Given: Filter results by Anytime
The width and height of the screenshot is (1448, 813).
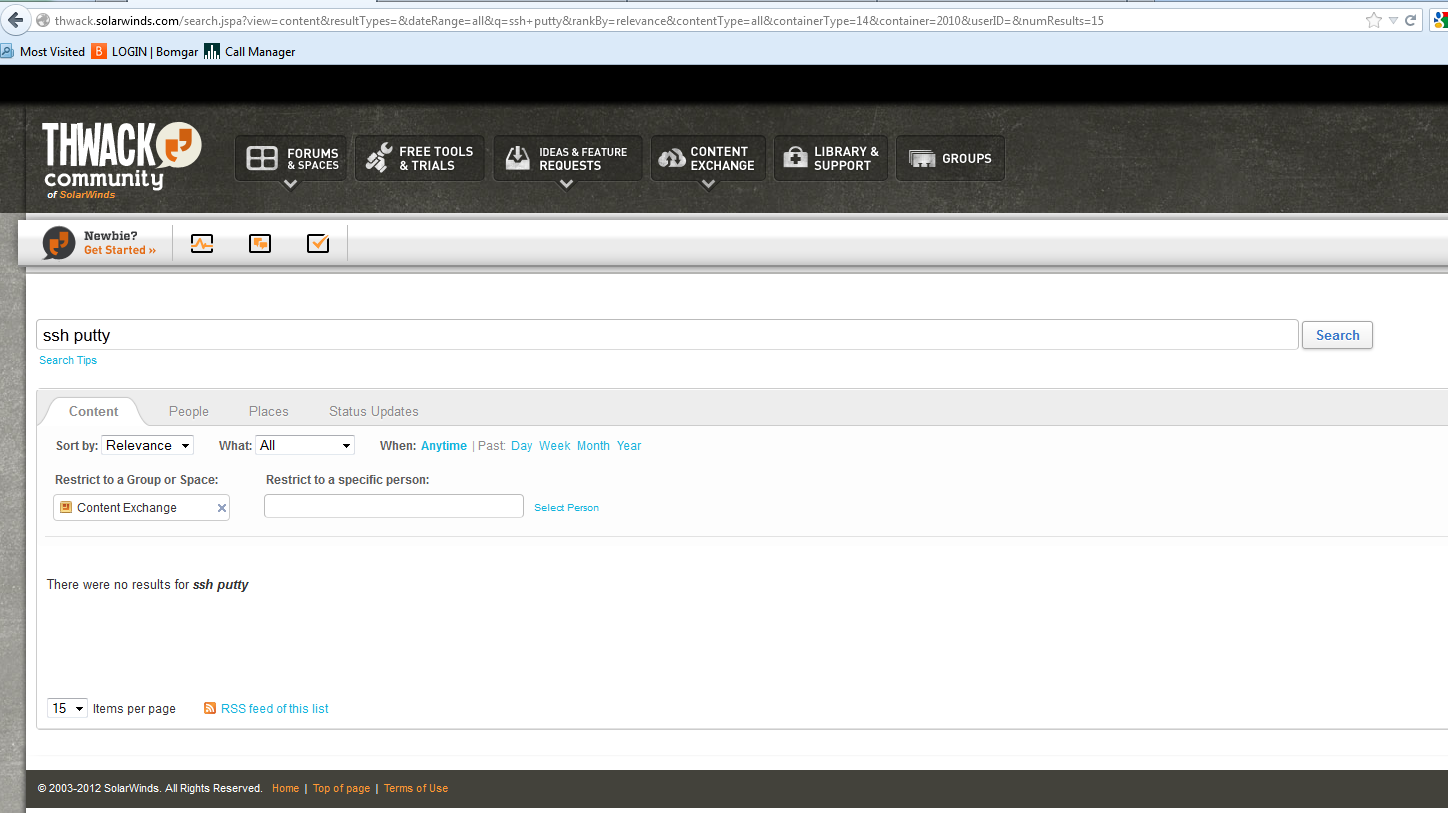Looking at the screenshot, I should pos(444,446).
